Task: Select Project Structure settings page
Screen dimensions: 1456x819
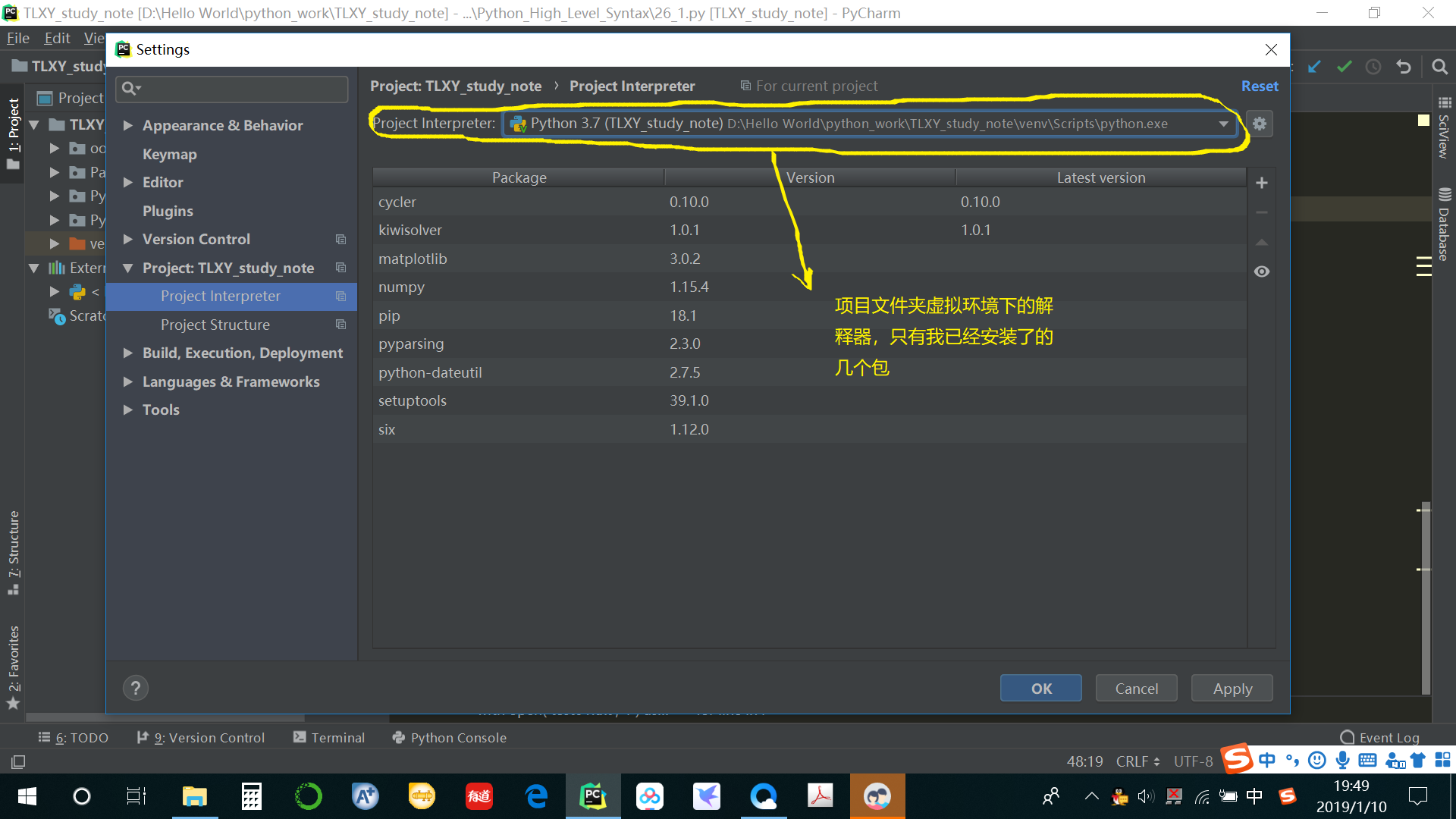Action: (215, 325)
